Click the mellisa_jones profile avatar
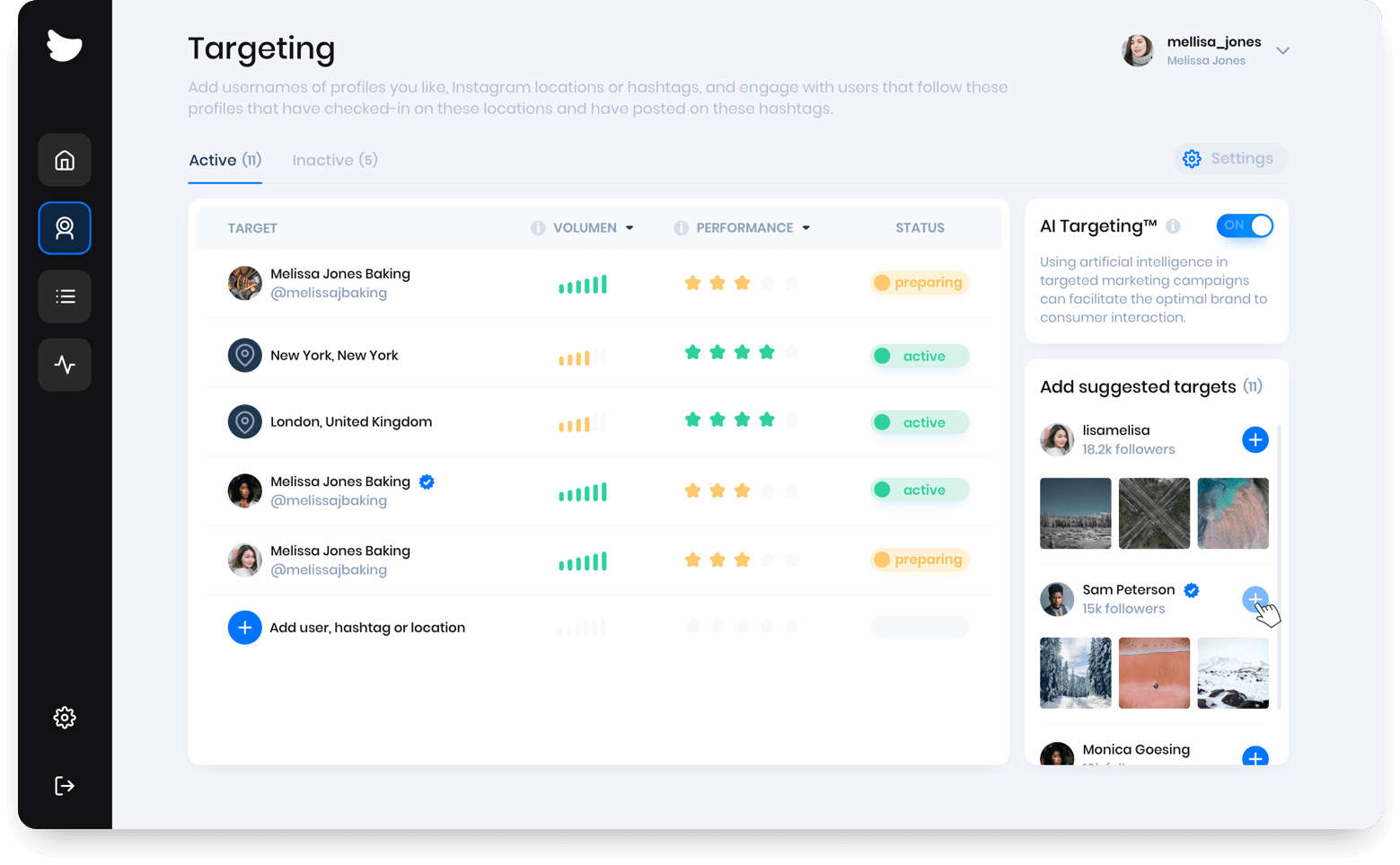 (x=1138, y=50)
